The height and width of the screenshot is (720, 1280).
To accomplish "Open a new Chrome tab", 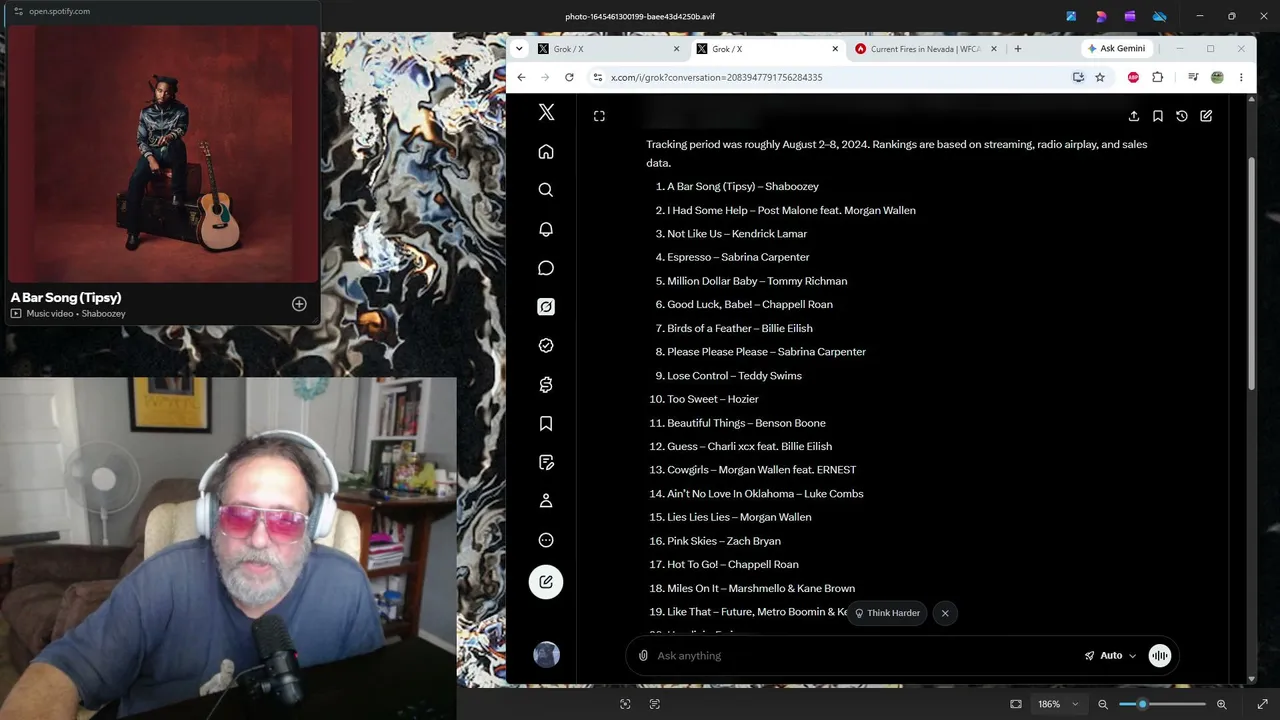I will (x=1018, y=49).
